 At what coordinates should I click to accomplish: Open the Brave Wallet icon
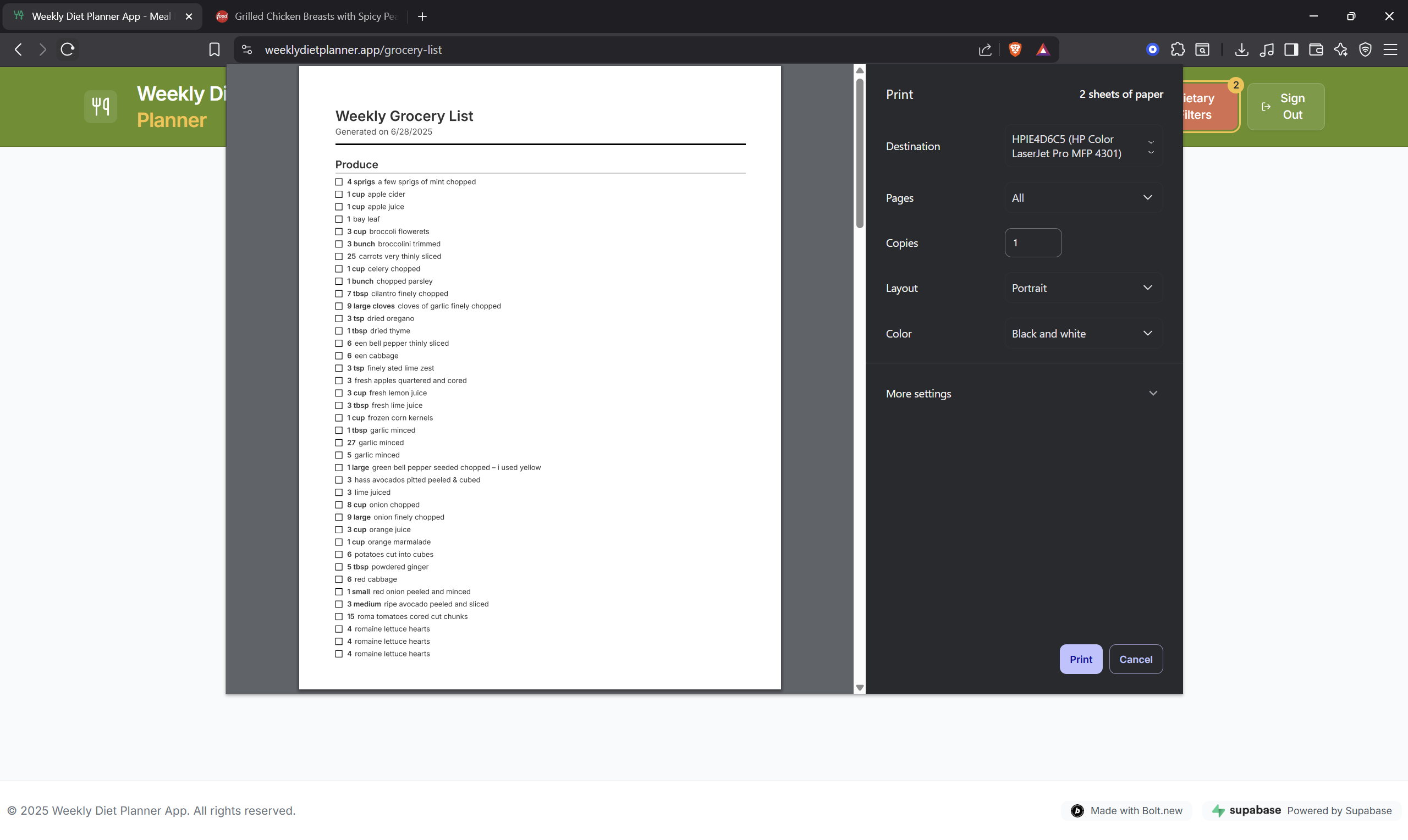click(1316, 50)
